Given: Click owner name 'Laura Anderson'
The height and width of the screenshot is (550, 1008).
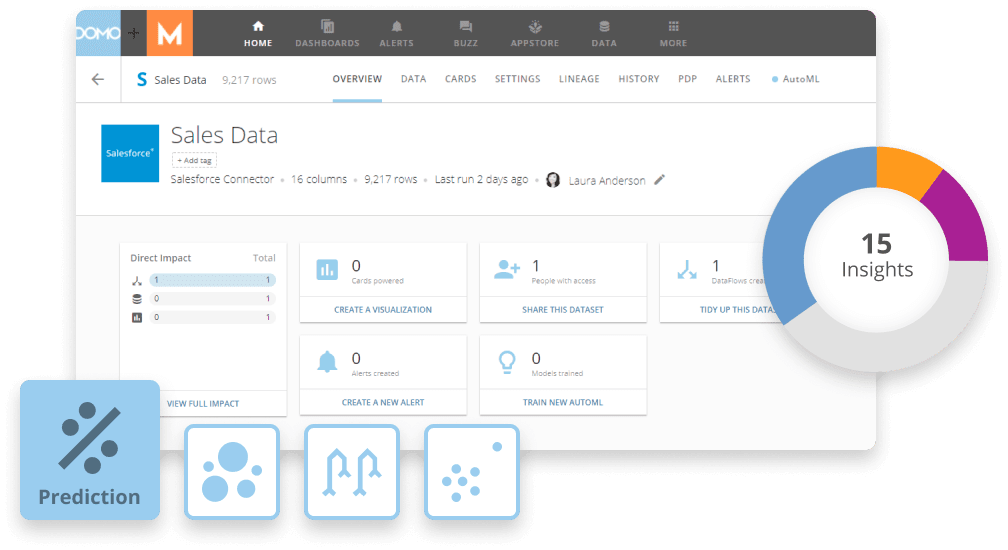Looking at the screenshot, I should 607,181.
